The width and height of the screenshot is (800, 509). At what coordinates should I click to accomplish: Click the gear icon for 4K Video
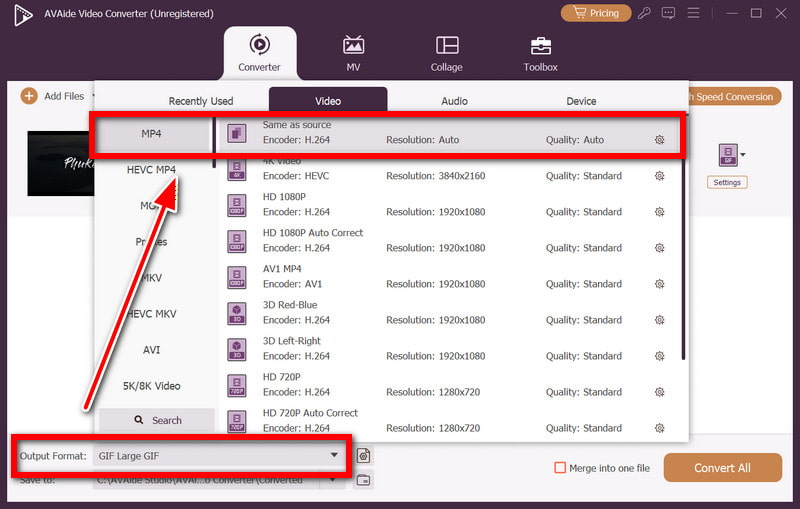(659, 176)
